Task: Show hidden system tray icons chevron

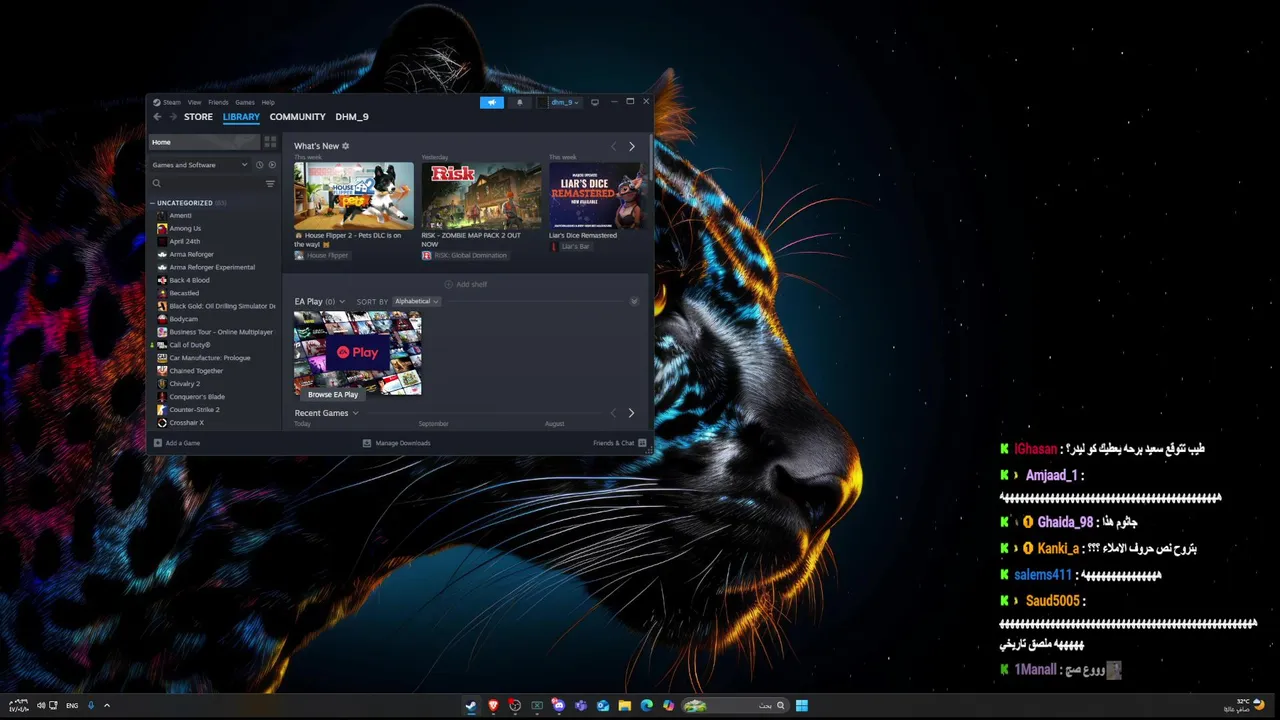Action: (x=107, y=705)
